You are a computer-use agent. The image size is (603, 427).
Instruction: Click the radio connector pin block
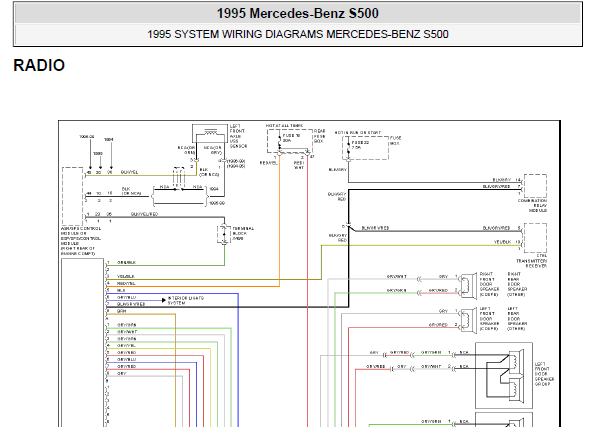(83, 342)
